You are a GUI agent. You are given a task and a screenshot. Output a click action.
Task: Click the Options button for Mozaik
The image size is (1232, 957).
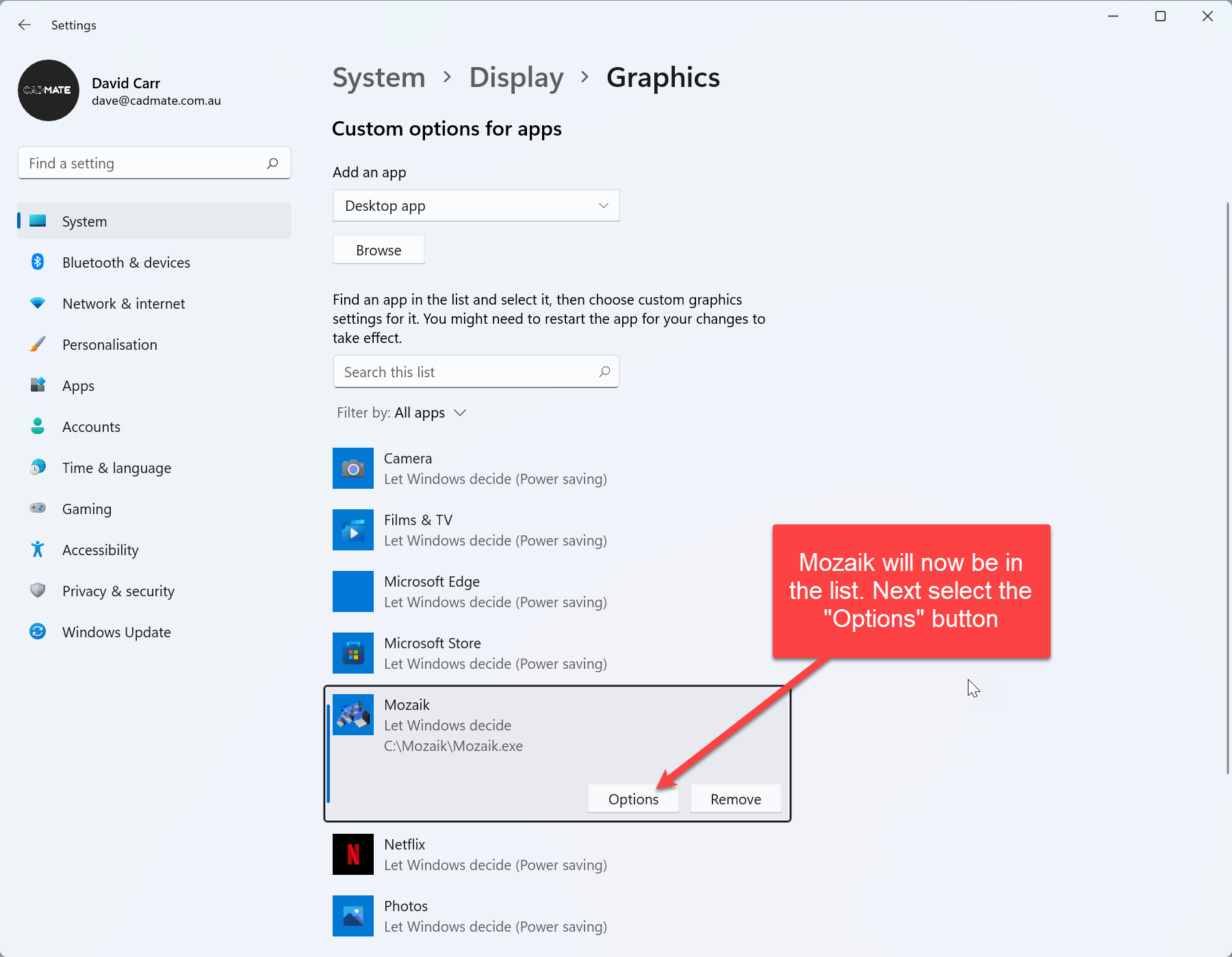633,800
